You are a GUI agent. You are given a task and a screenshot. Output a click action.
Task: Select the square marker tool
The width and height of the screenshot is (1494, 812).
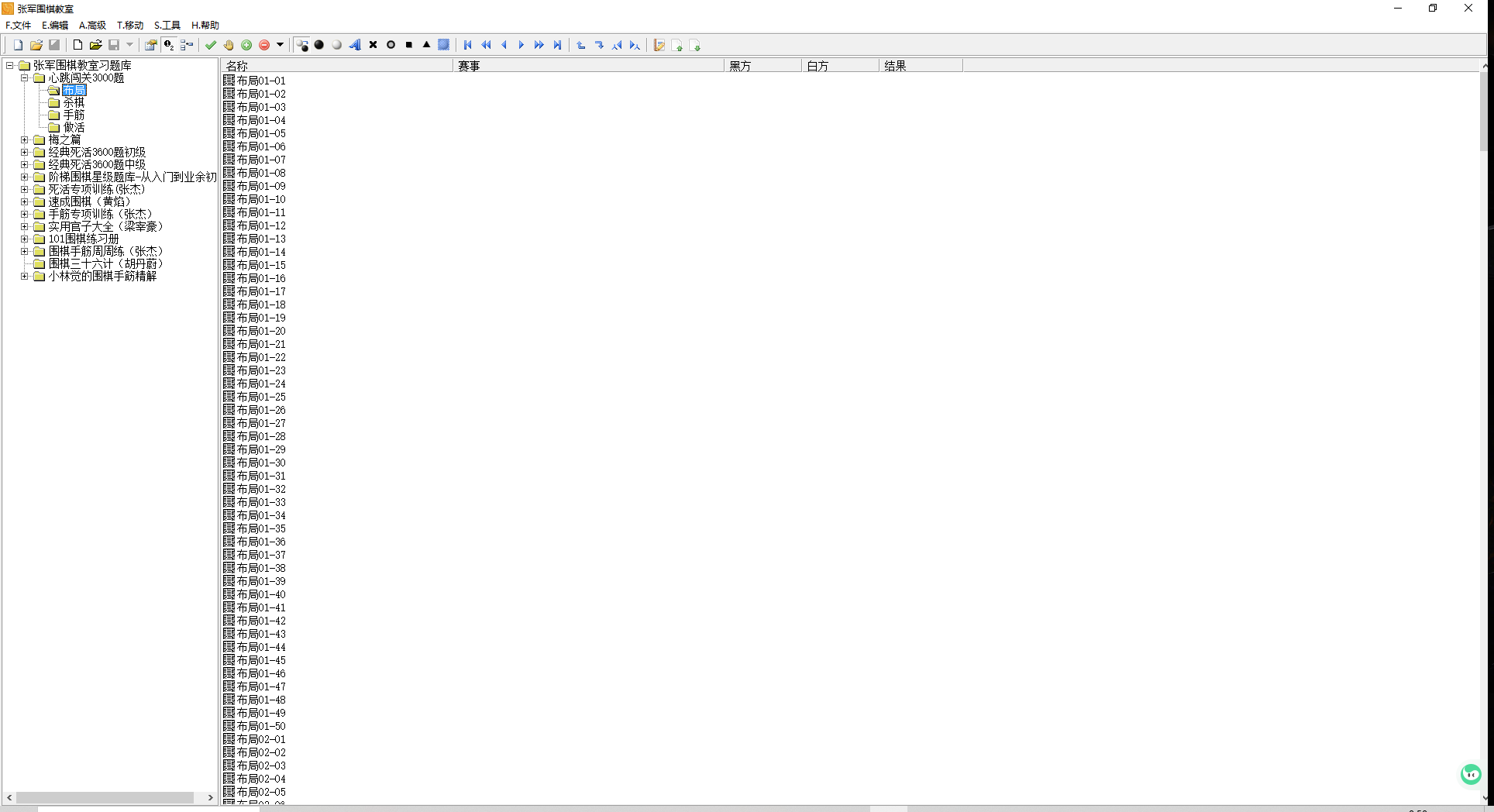[x=408, y=45]
